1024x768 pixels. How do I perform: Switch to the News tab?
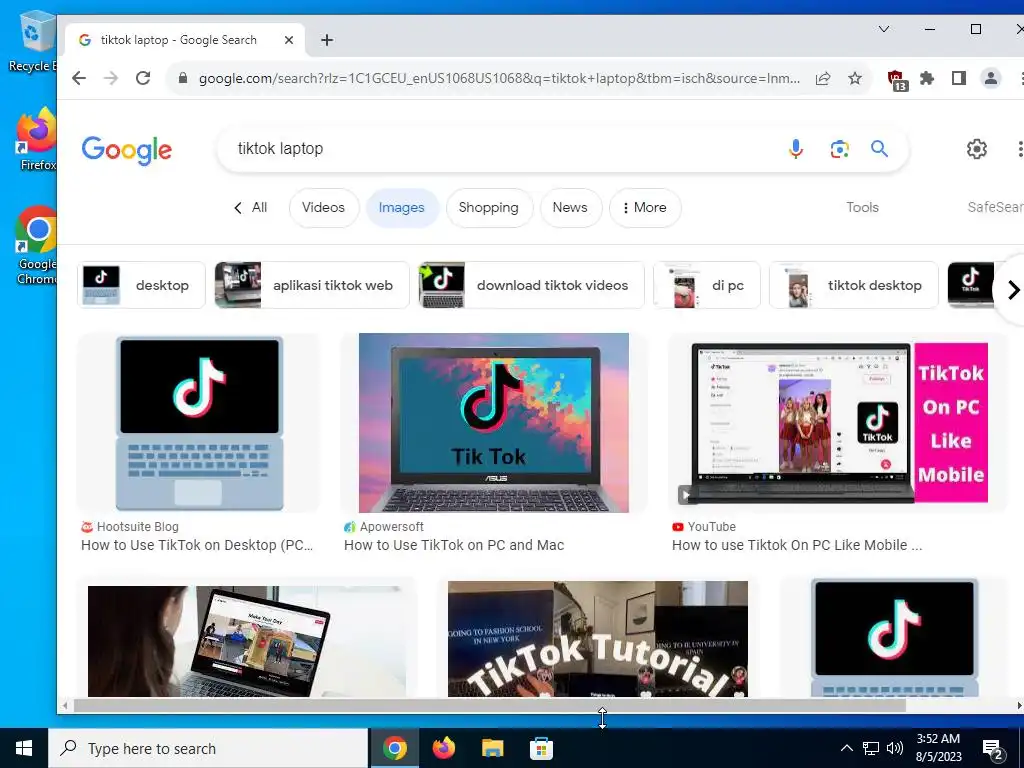tap(570, 208)
